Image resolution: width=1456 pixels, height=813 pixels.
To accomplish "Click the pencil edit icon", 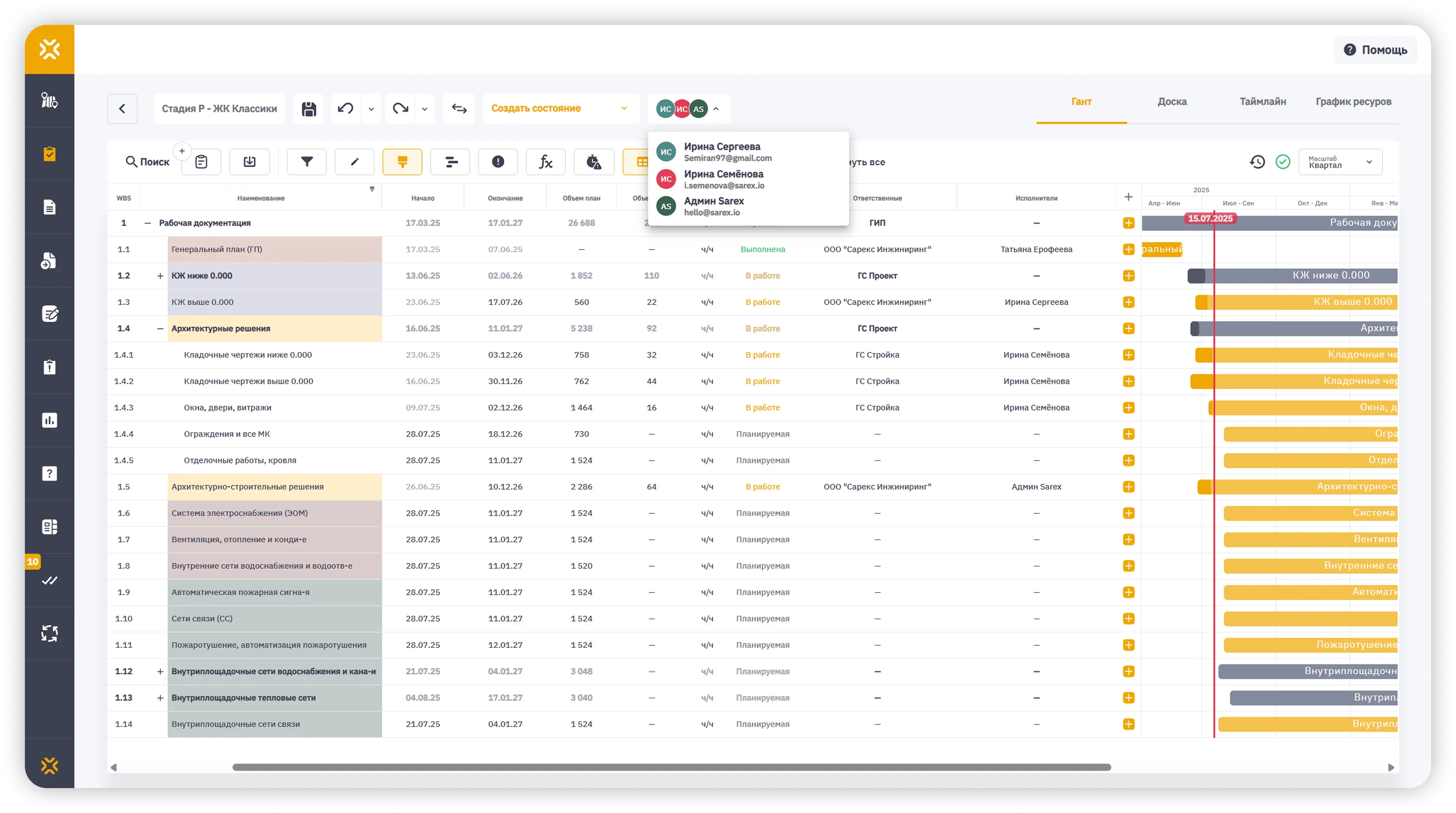I will (354, 162).
